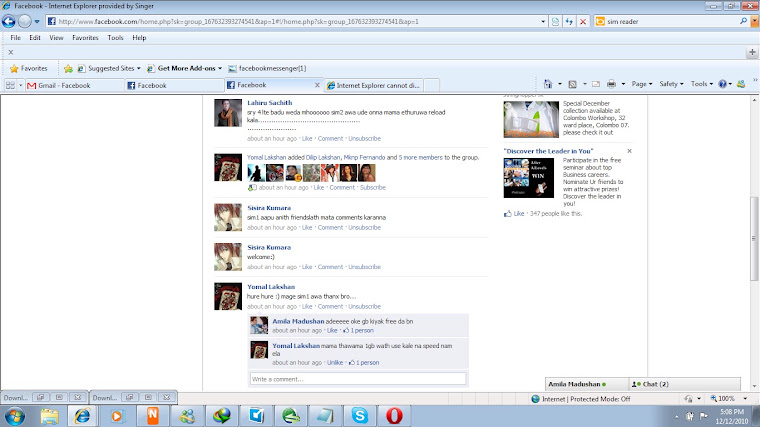
Task: Open the File menu
Action: click(16, 38)
